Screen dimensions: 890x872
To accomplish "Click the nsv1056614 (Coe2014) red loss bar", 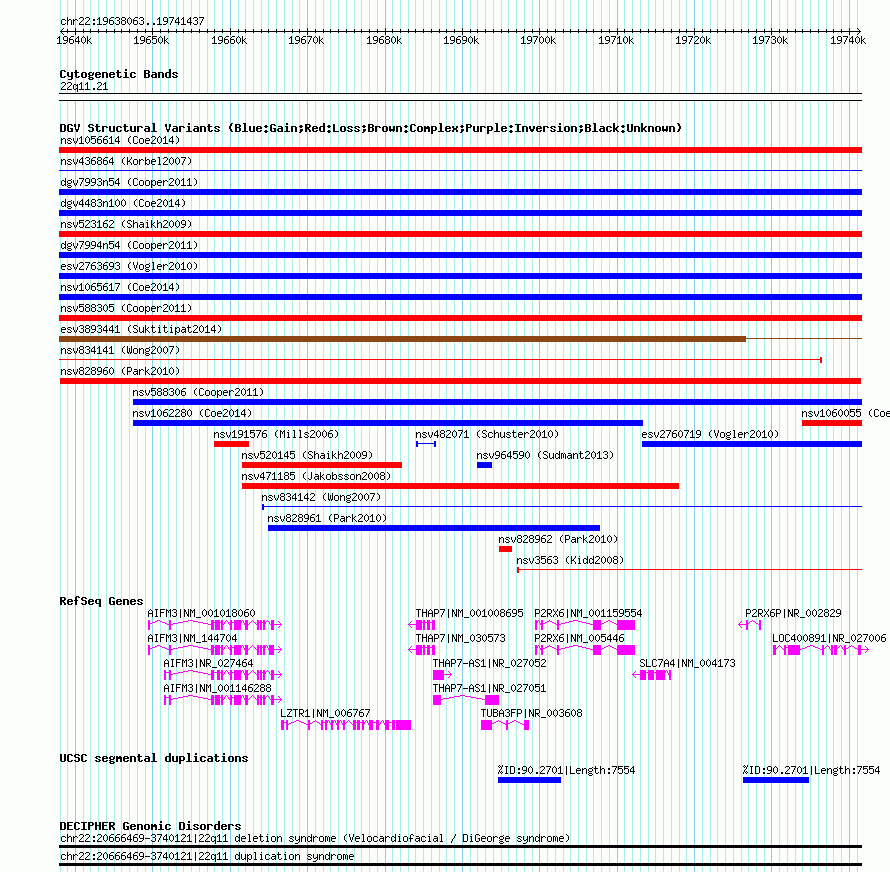I will 460,150.
